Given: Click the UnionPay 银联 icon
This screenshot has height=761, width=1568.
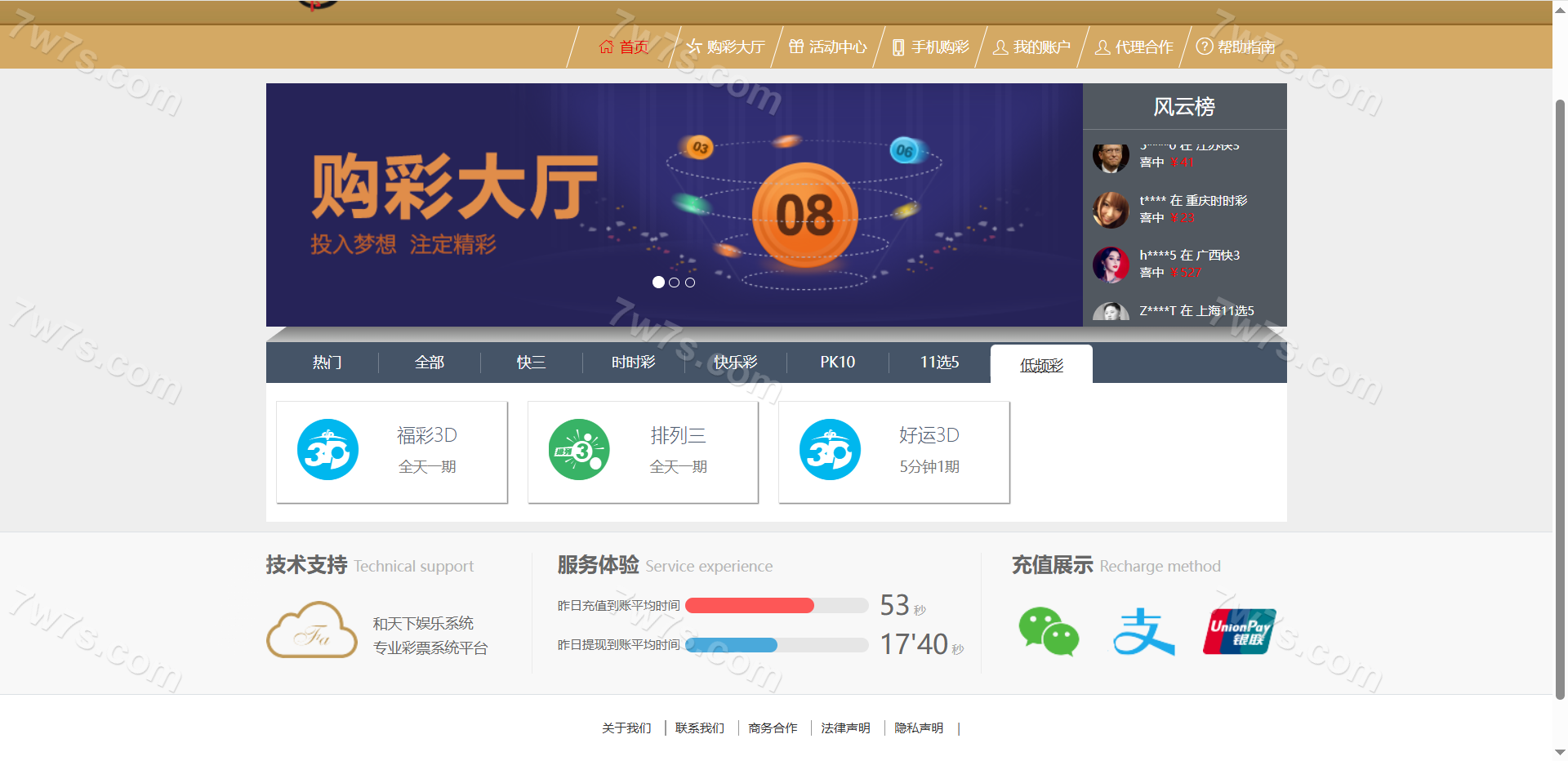Looking at the screenshot, I should [x=1239, y=631].
